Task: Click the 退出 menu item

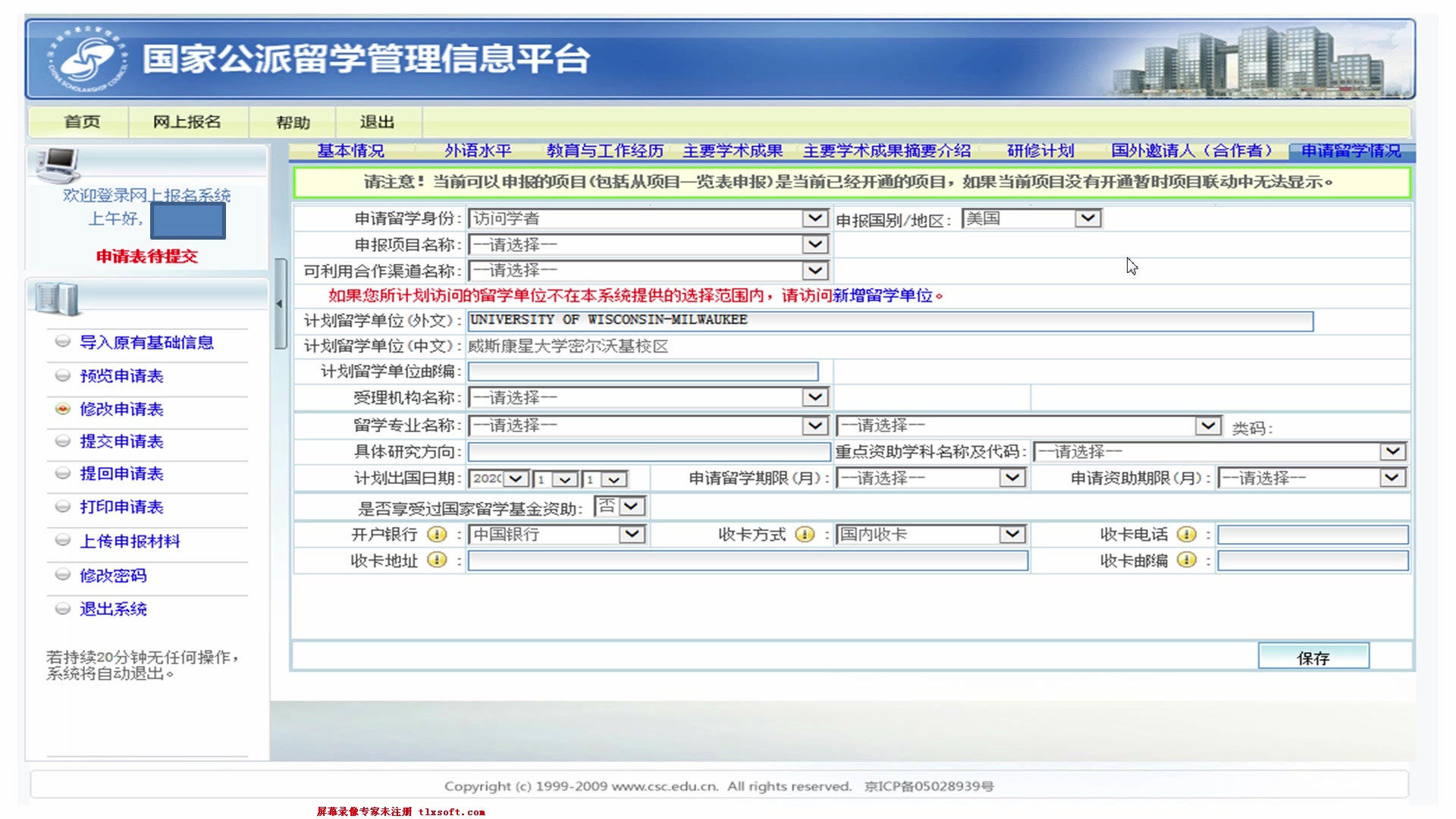Action: [377, 121]
